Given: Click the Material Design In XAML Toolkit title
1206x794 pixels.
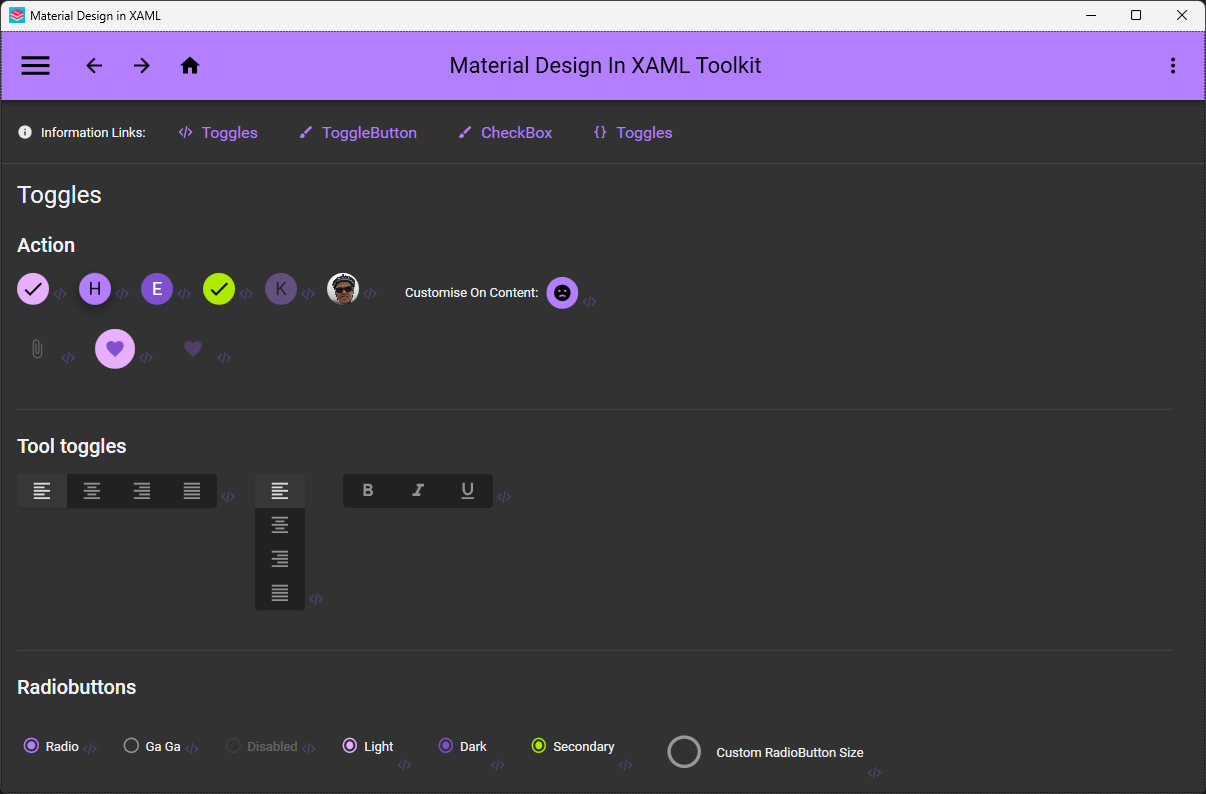Looking at the screenshot, I should (x=605, y=66).
